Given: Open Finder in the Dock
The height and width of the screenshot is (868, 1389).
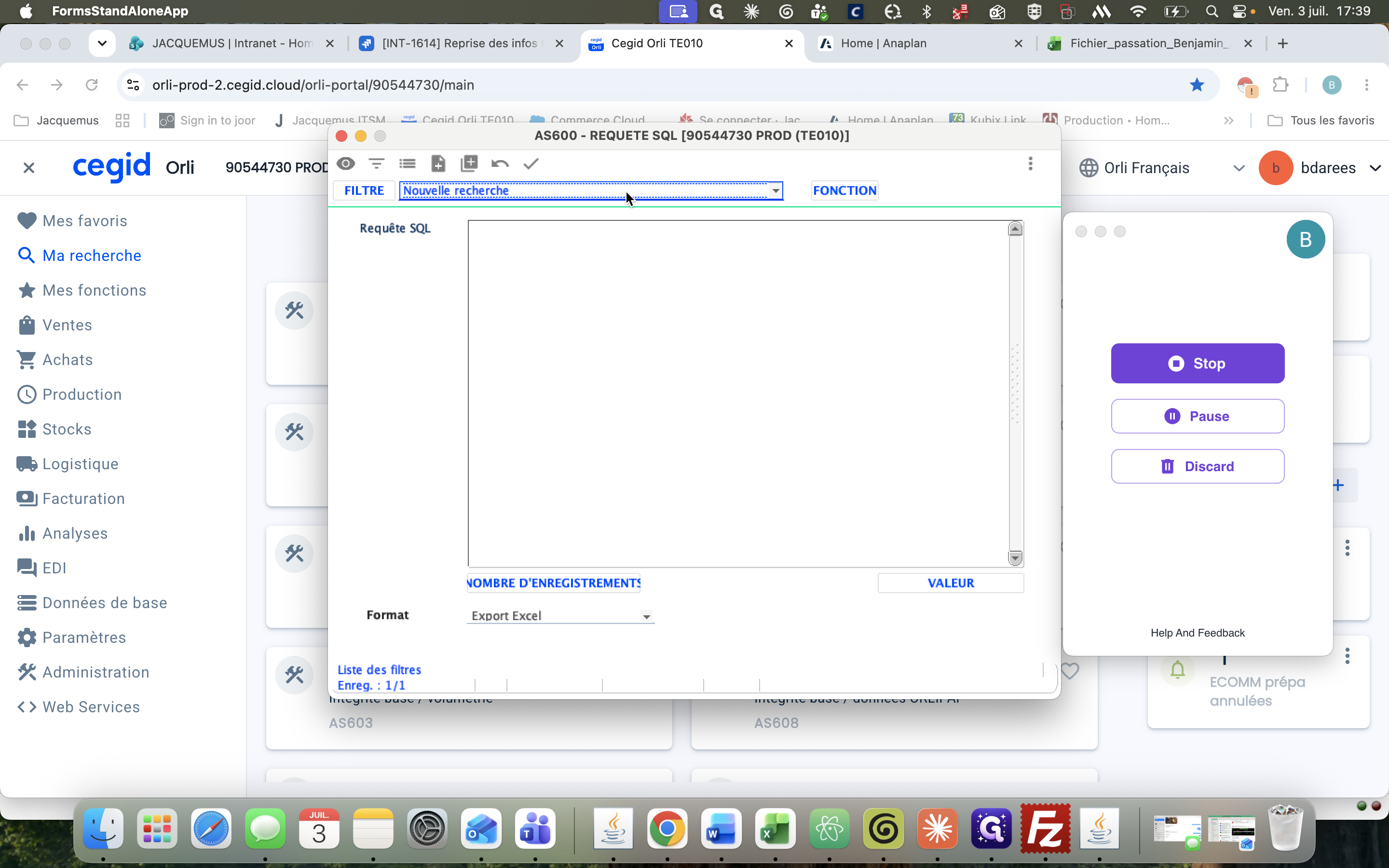Looking at the screenshot, I should click(x=103, y=829).
